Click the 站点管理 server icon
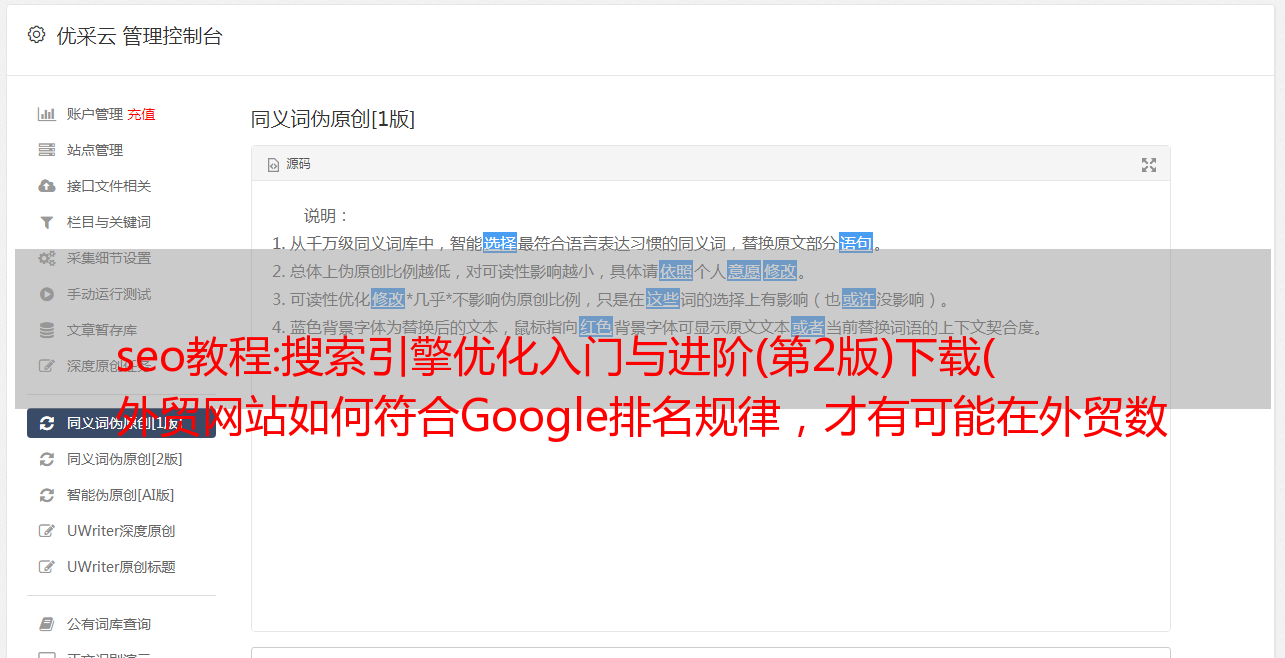Screen dimensions: 1285x658 tap(46, 150)
